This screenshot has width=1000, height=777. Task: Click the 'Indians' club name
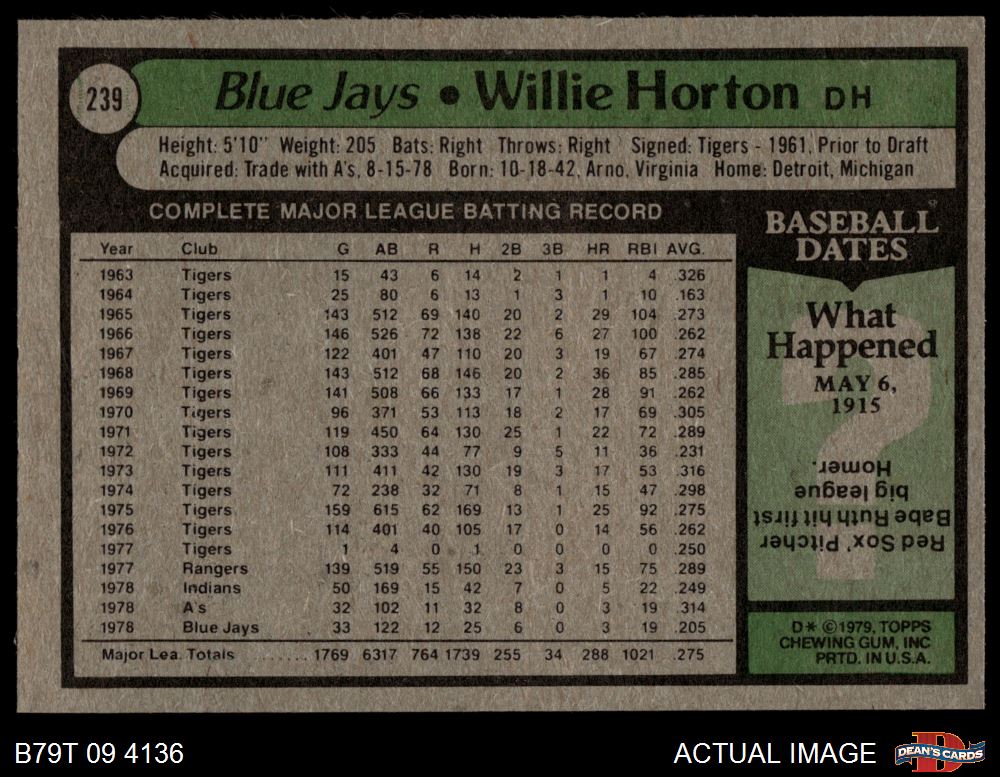coord(212,588)
